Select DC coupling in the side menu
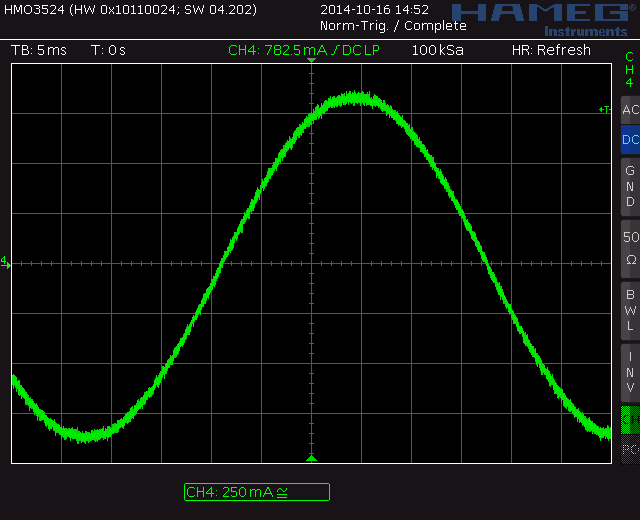The width and height of the screenshot is (640, 520). [x=630, y=140]
